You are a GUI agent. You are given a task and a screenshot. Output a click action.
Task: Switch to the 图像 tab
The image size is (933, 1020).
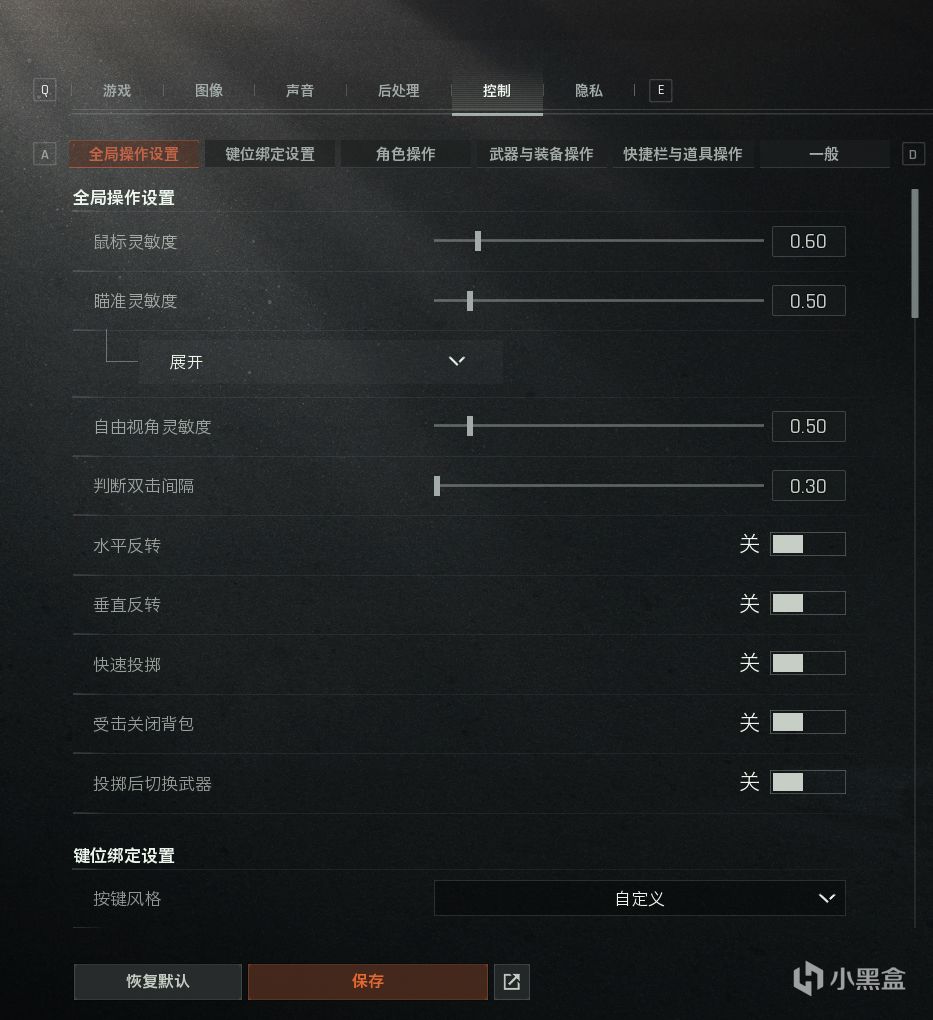click(x=209, y=90)
